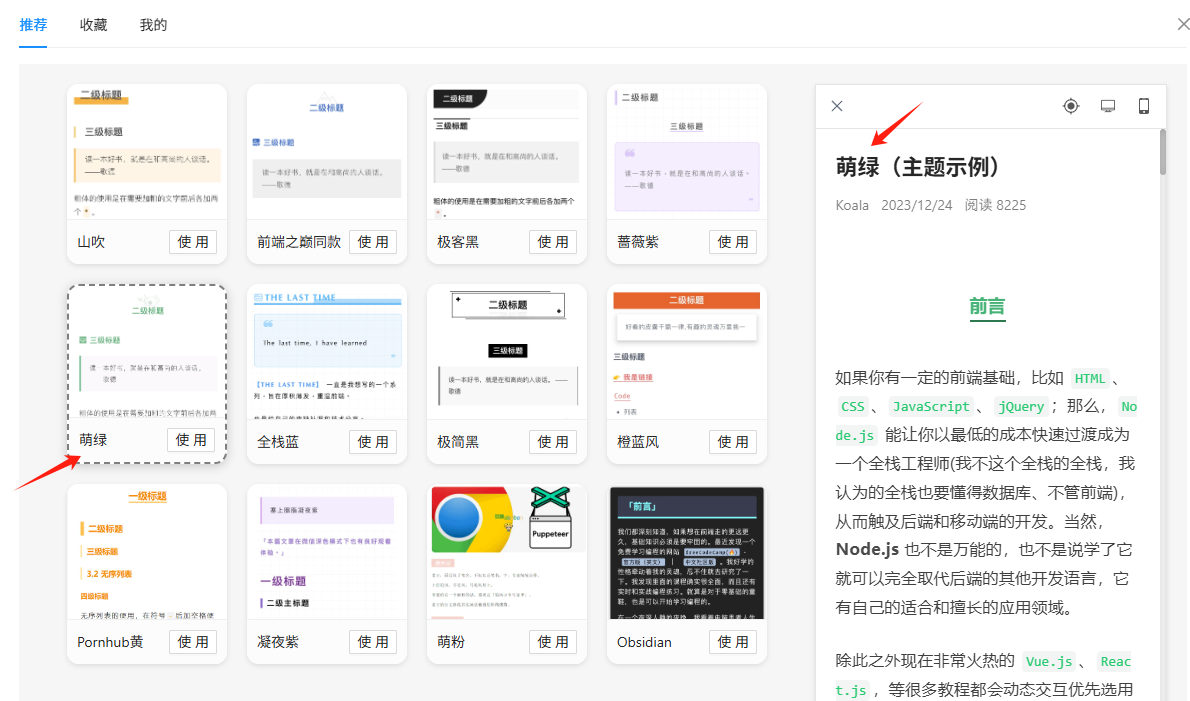Use the 萌粉 theme

(x=552, y=642)
